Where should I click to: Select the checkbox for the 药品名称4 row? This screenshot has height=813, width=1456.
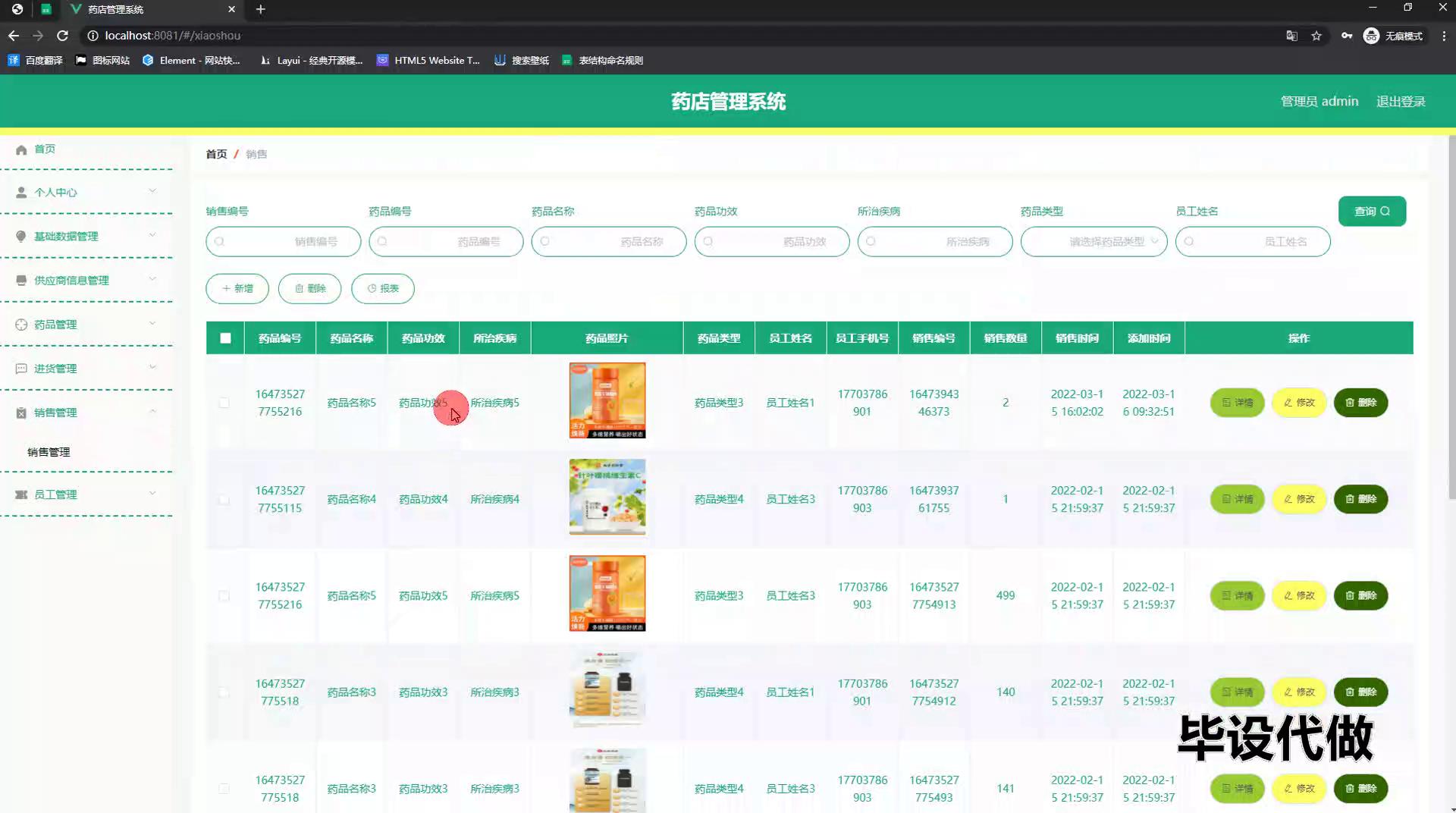[x=224, y=500]
